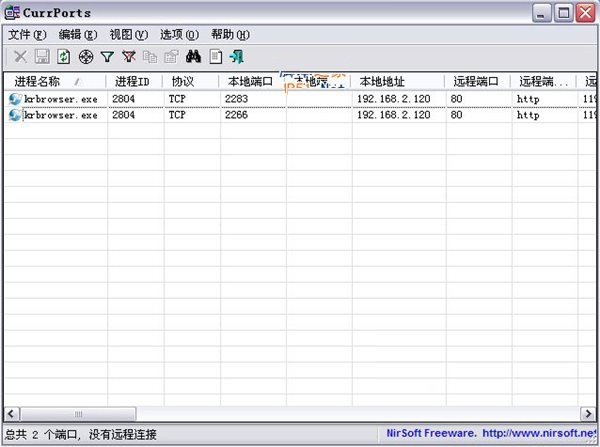Click the HTML report page icon

tap(215, 57)
